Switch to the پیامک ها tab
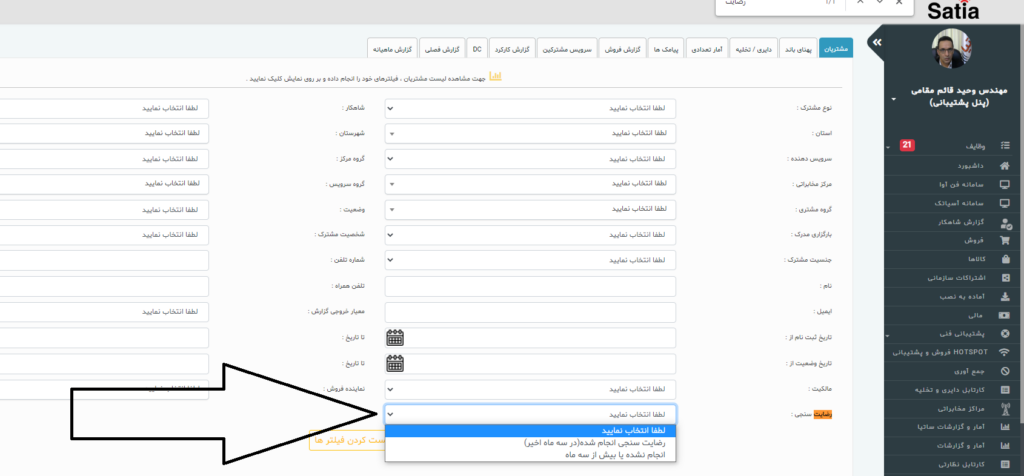Image resolution: width=1024 pixels, height=476 pixels. pyautogui.click(x=667, y=49)
